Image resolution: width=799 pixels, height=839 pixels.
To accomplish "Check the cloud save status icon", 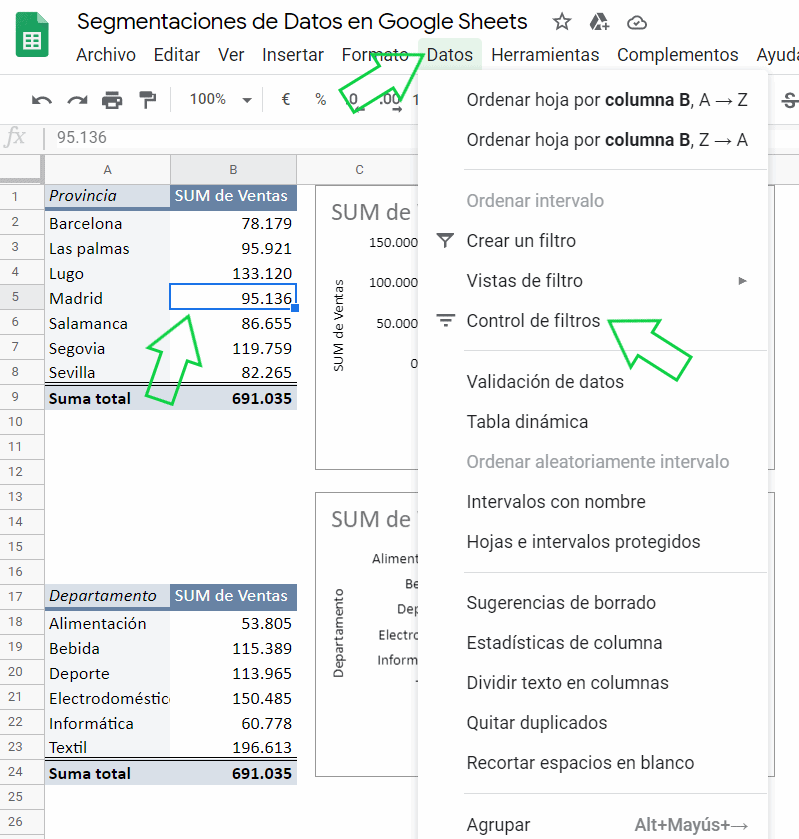I will click(x=637, y=23).
